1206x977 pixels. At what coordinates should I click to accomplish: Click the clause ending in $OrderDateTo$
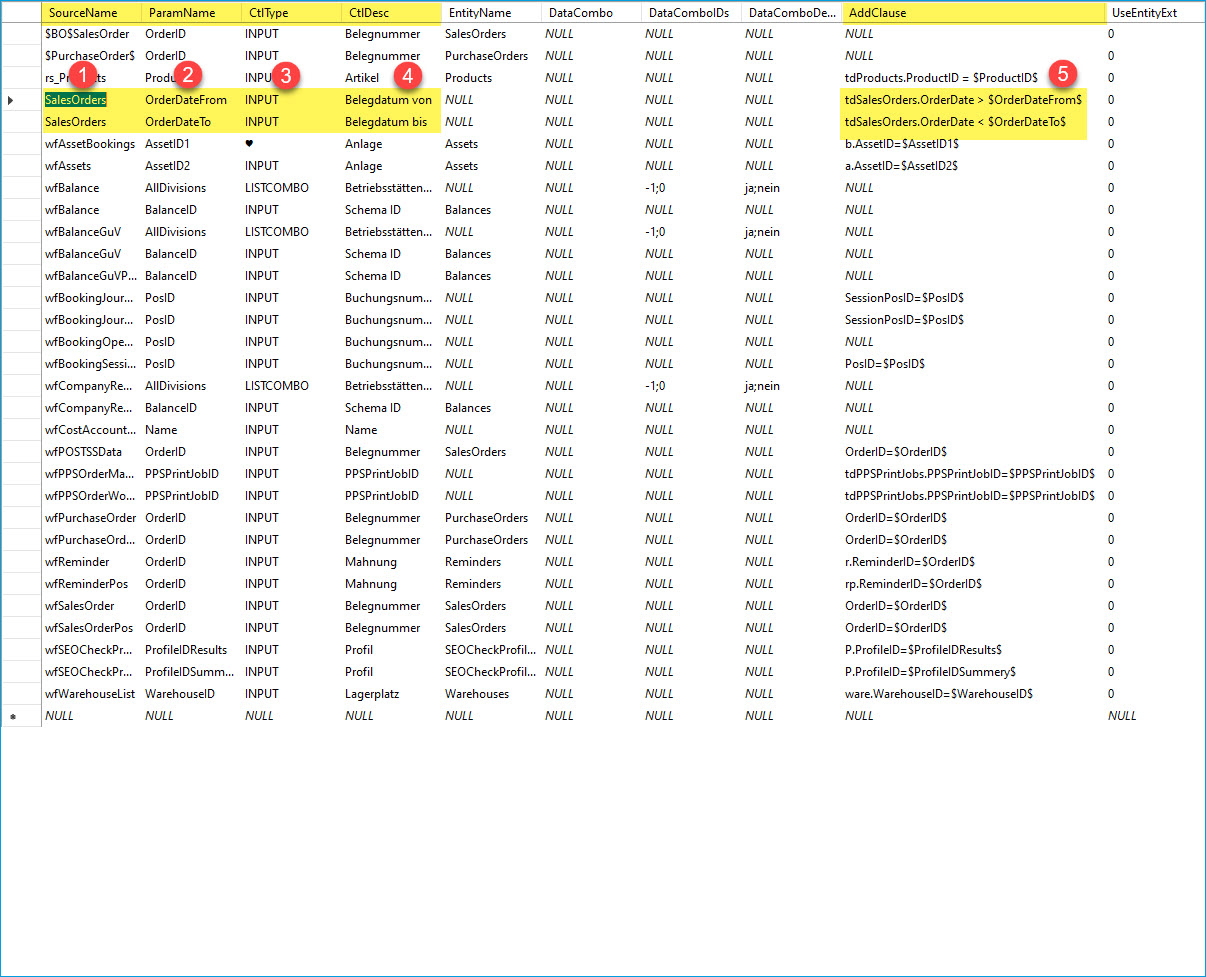click(955, 122)
